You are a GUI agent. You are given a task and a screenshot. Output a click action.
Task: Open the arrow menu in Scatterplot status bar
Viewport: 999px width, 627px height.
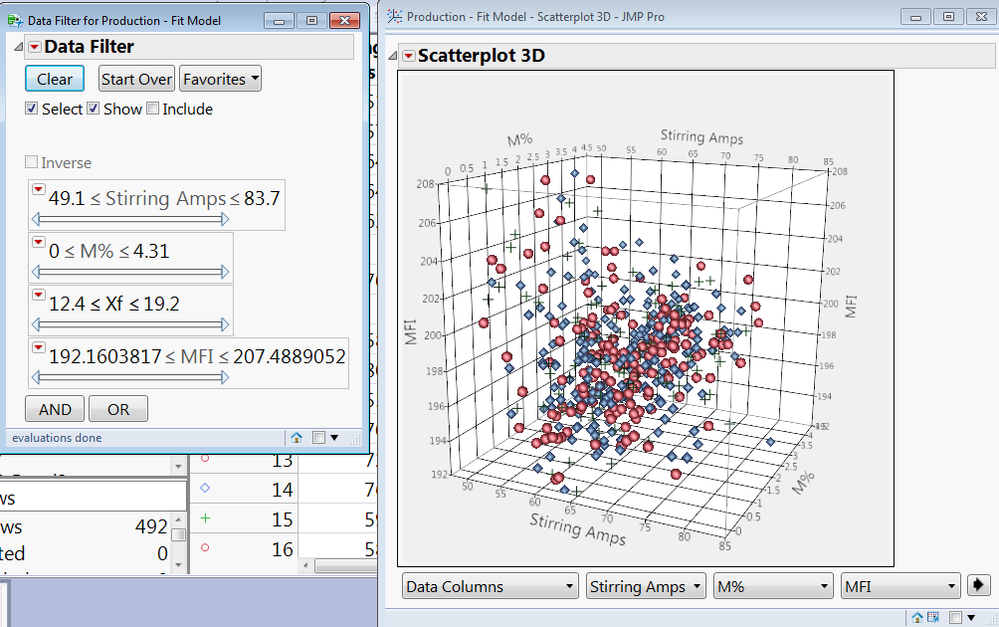coord(971,617)
